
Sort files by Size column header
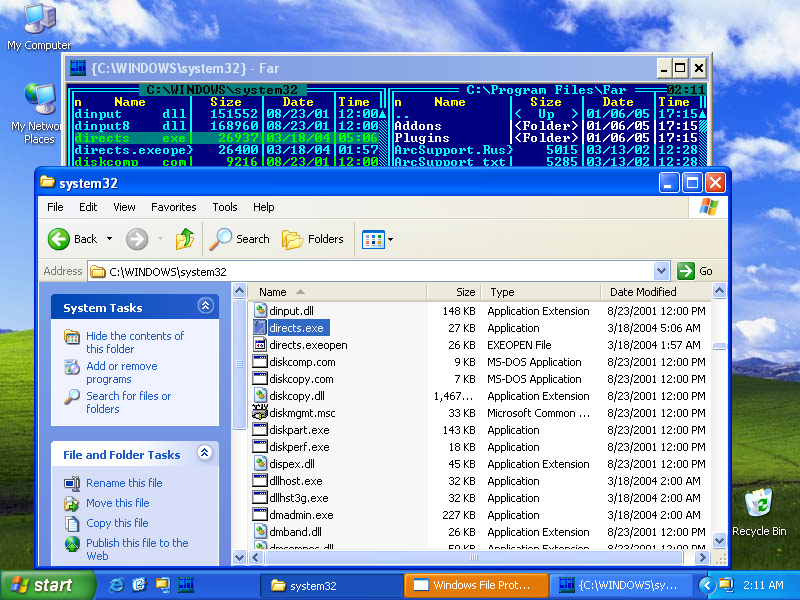454,292
